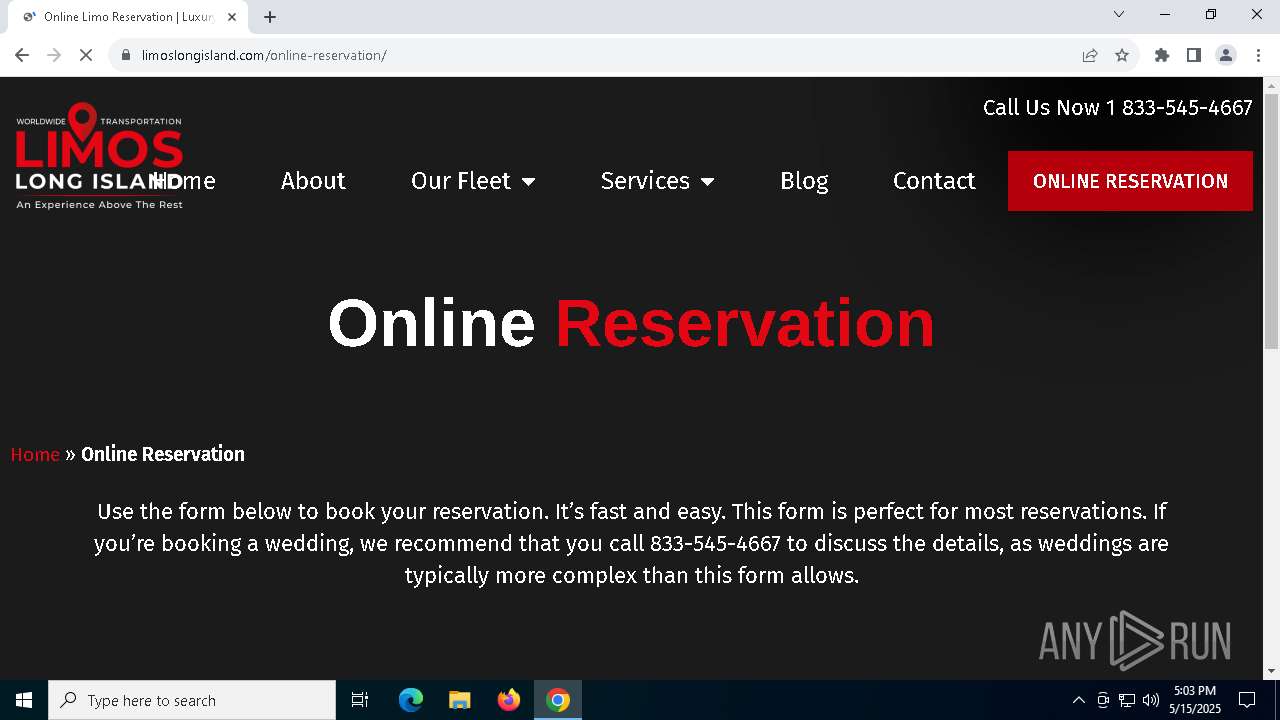This screenshot has width=1280, height=720.
Task: Click the site padlock icon
Action: click(x=126, y=55)
